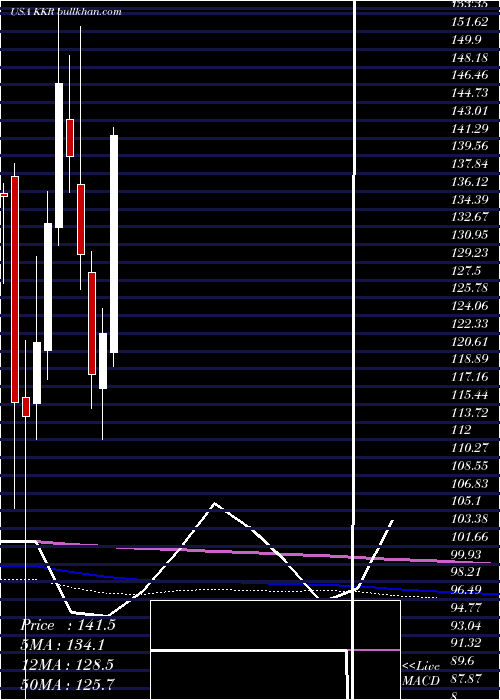
Task: Click the price label 141.29
Action: pos(469,129)
